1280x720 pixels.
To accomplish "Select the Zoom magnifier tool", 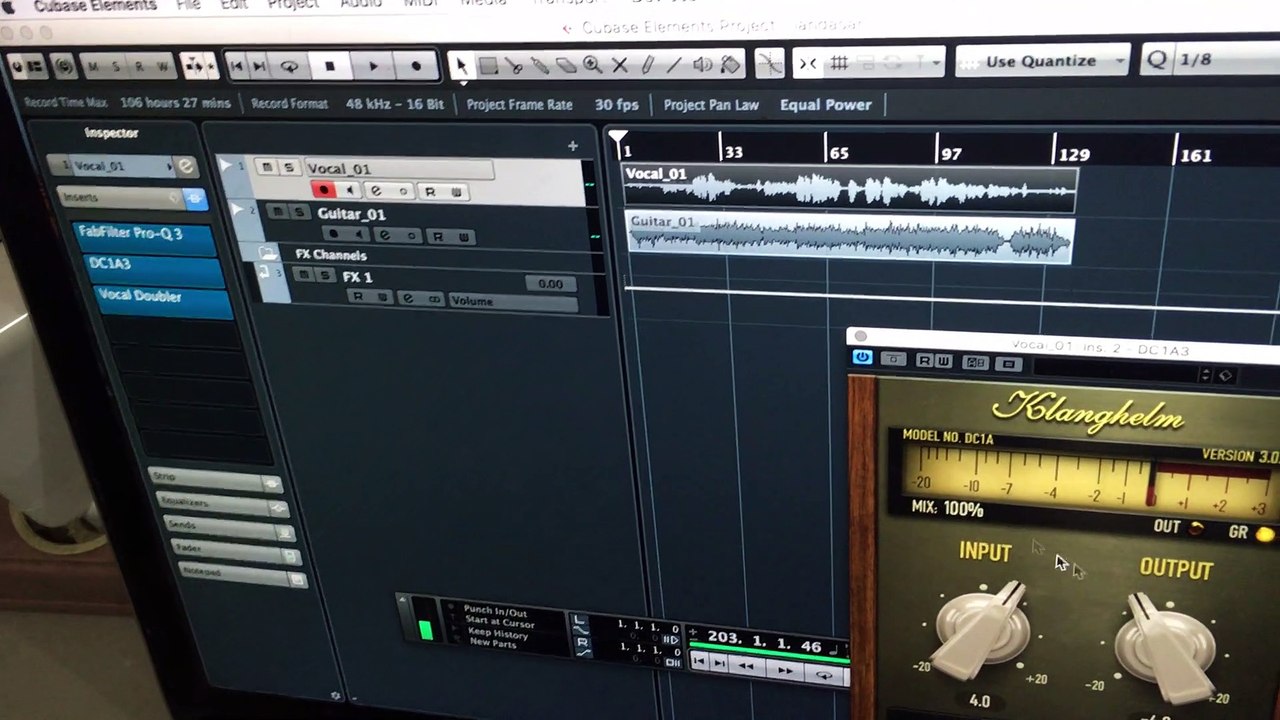I will pyautogui.click(x=592, y=65).
